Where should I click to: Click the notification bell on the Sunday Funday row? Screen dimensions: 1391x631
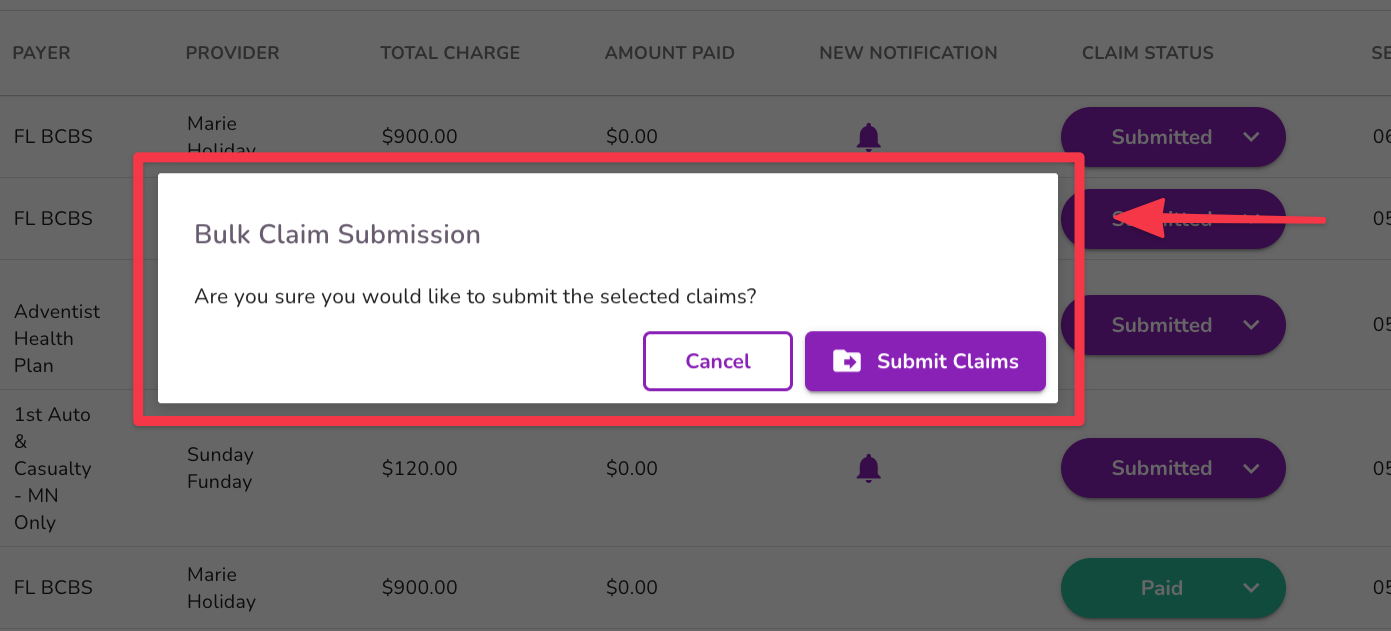(x=868, y=468)
